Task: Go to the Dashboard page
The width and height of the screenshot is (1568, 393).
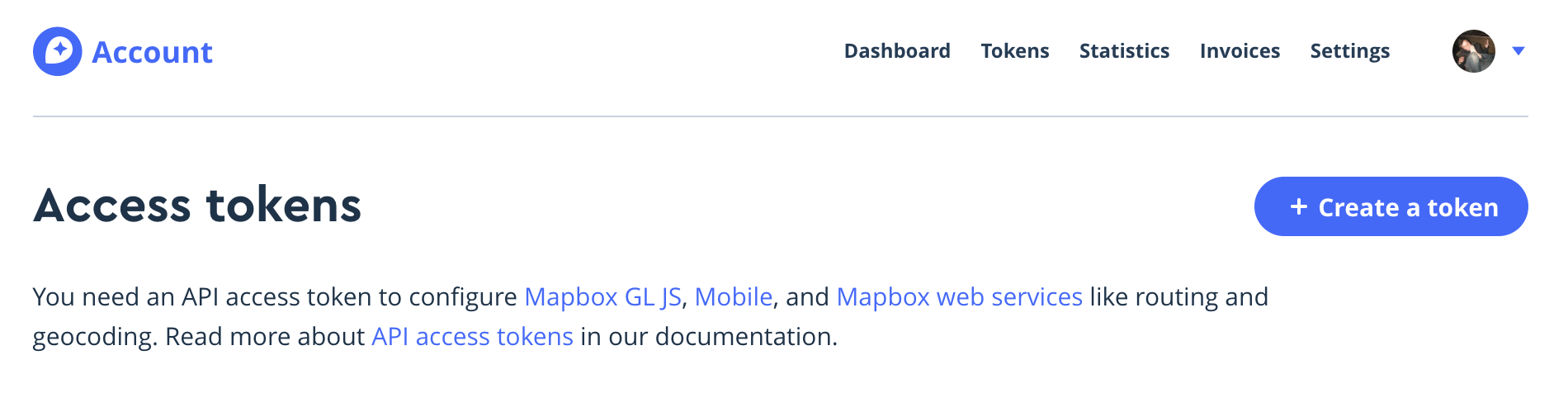Action: (897, 51)
